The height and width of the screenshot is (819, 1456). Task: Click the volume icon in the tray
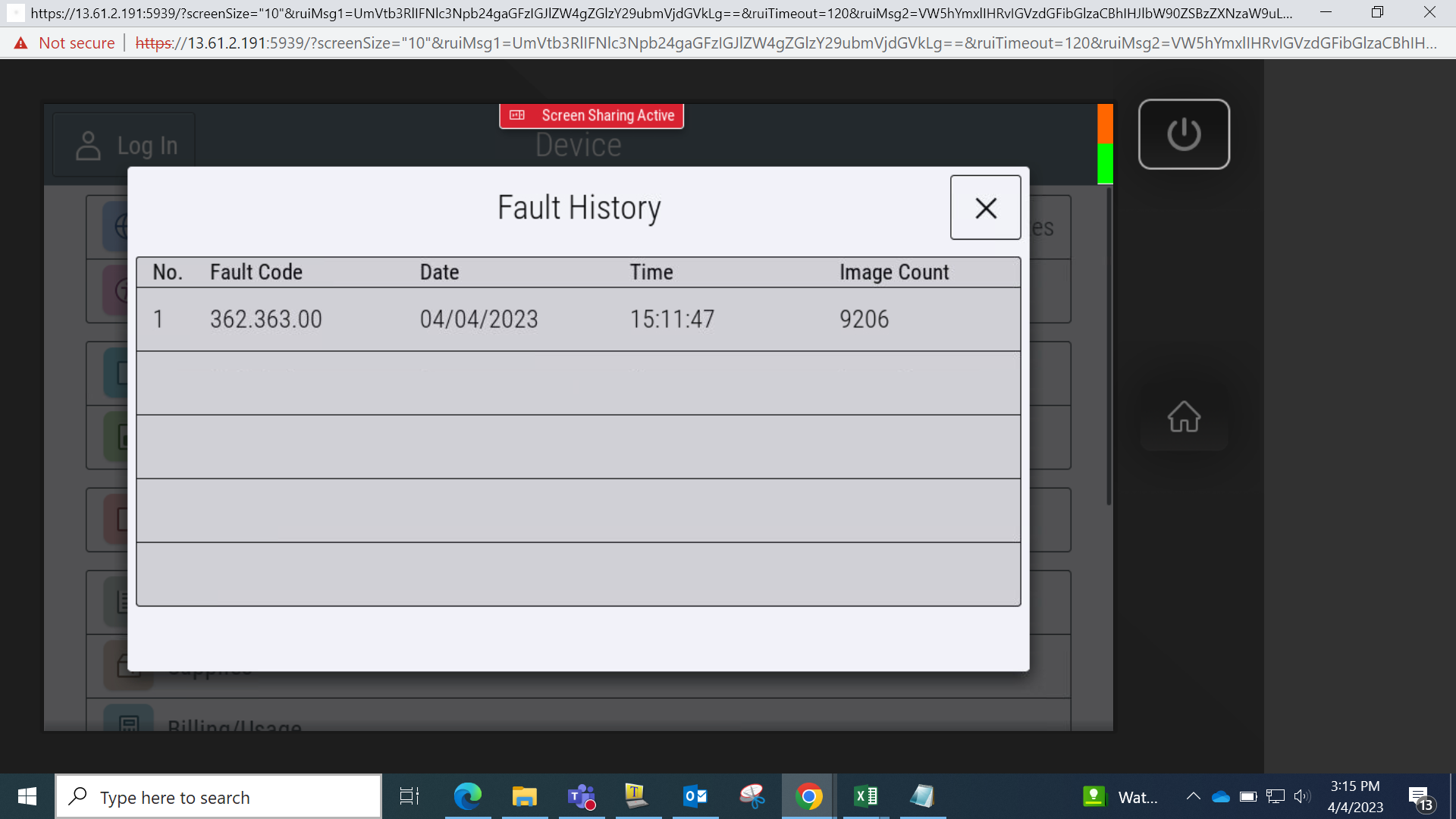(1302, 796)
